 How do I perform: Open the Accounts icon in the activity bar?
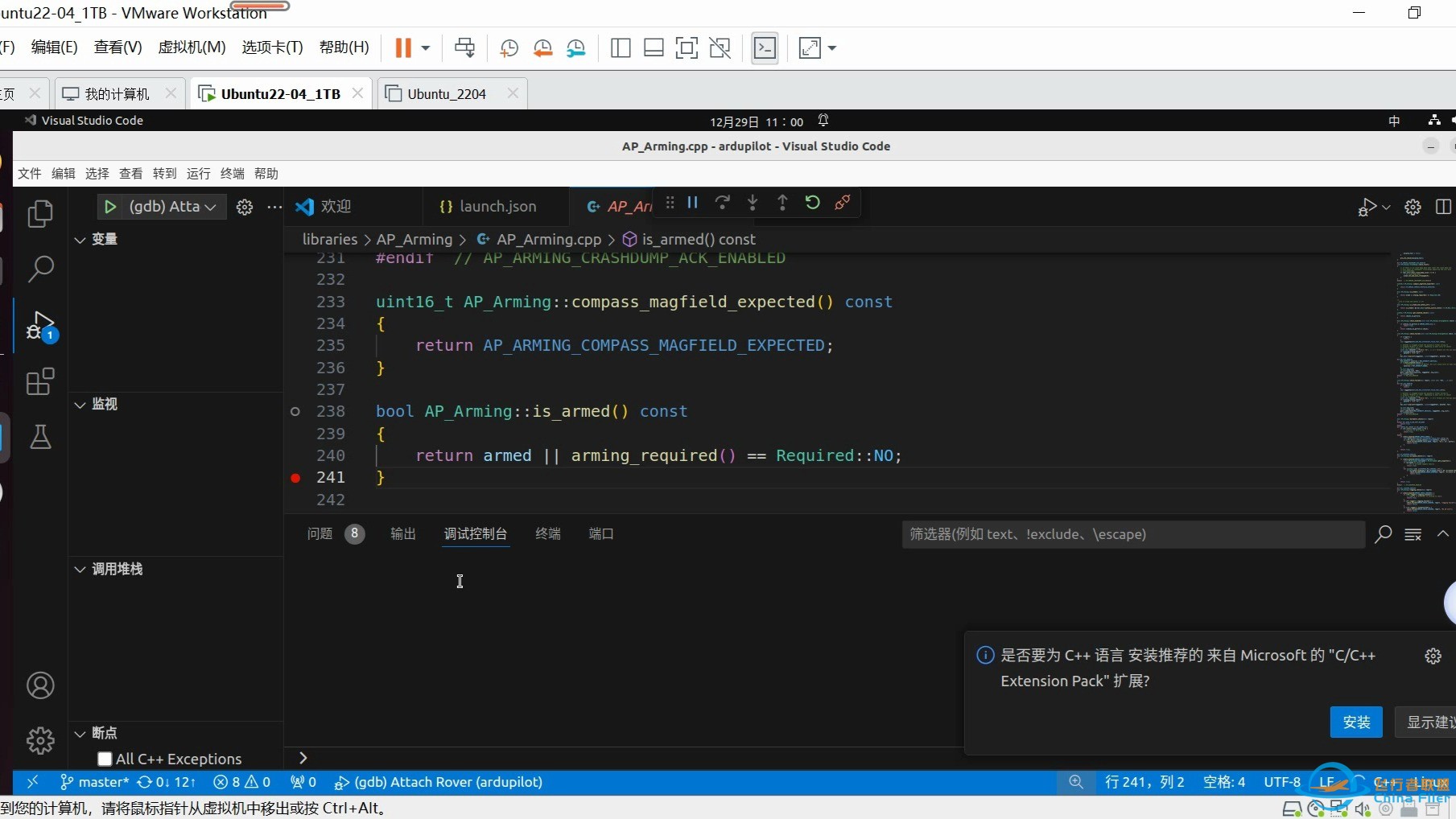pyautogui.click(x=40, y=685)
